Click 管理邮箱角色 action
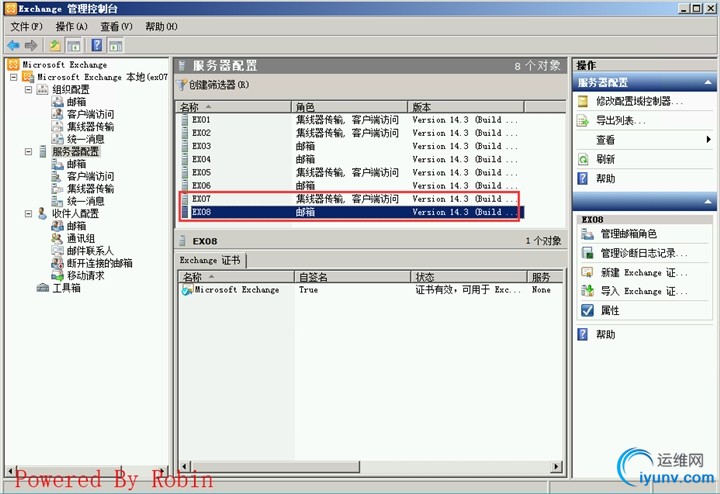The image size is (720, 494). click(x=619, y=234)
